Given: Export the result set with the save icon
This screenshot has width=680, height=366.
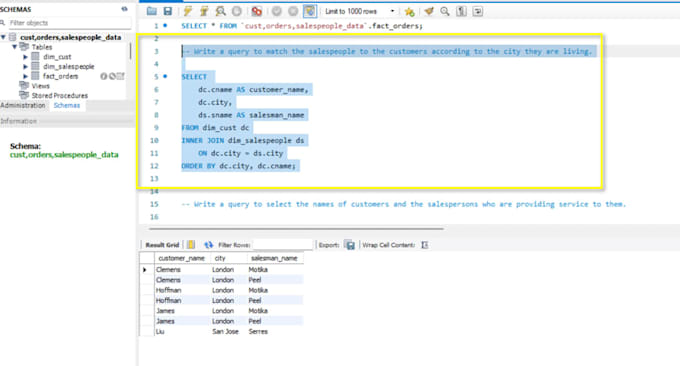Looking at the screenshot, I should [x=350, y=245].
